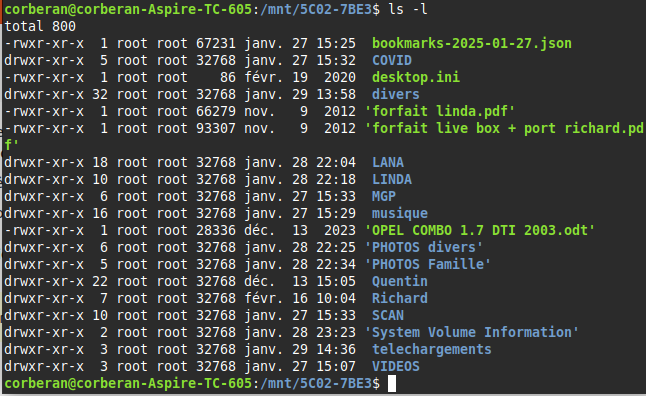Click the time 10:04 on Richard row

(x=336, y=298)
